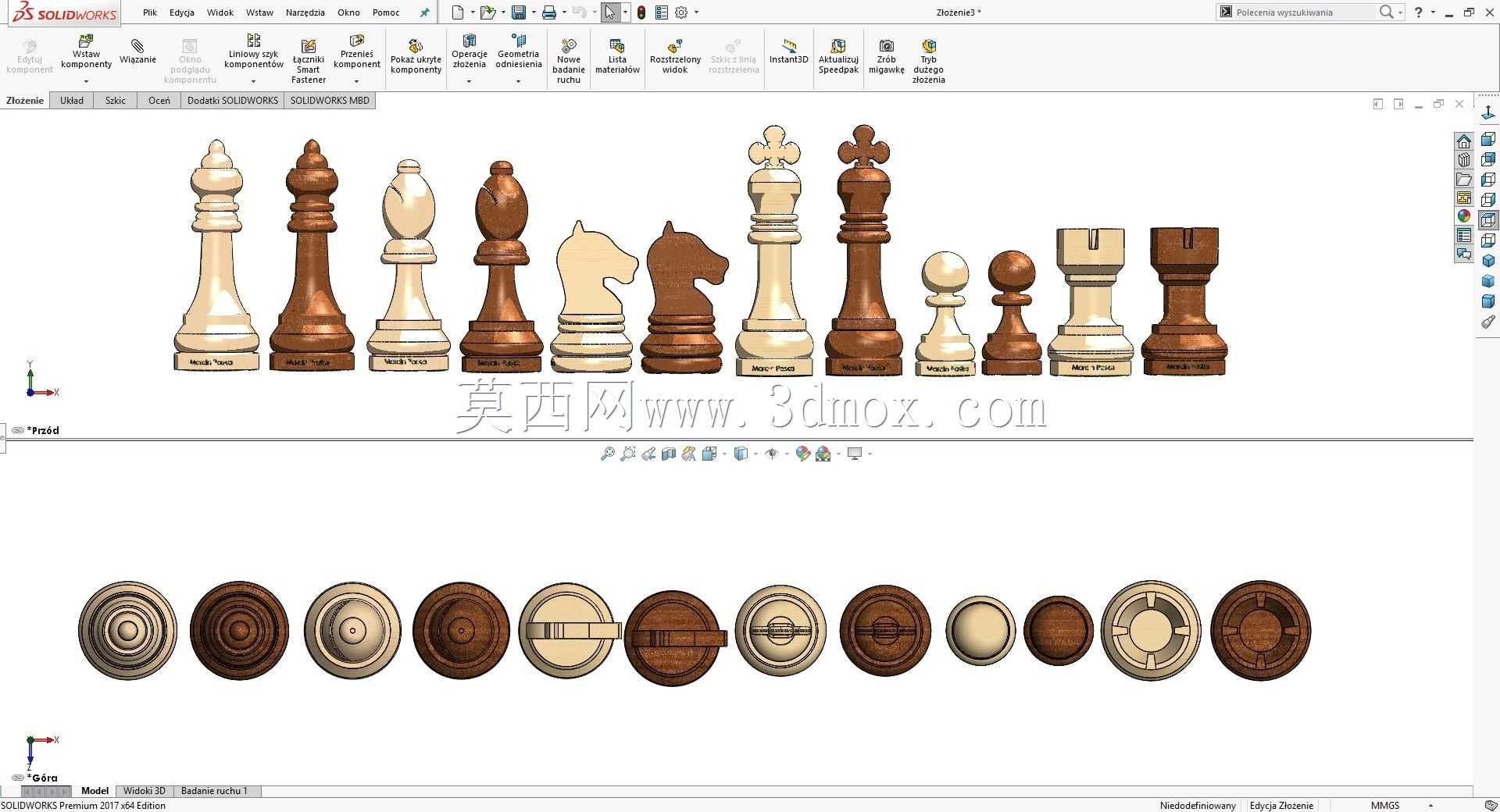Image resolution: width=1500 pixels, height=812 pixels.
Task: Click white rook in top view
Action: (x=1151, y=631)
